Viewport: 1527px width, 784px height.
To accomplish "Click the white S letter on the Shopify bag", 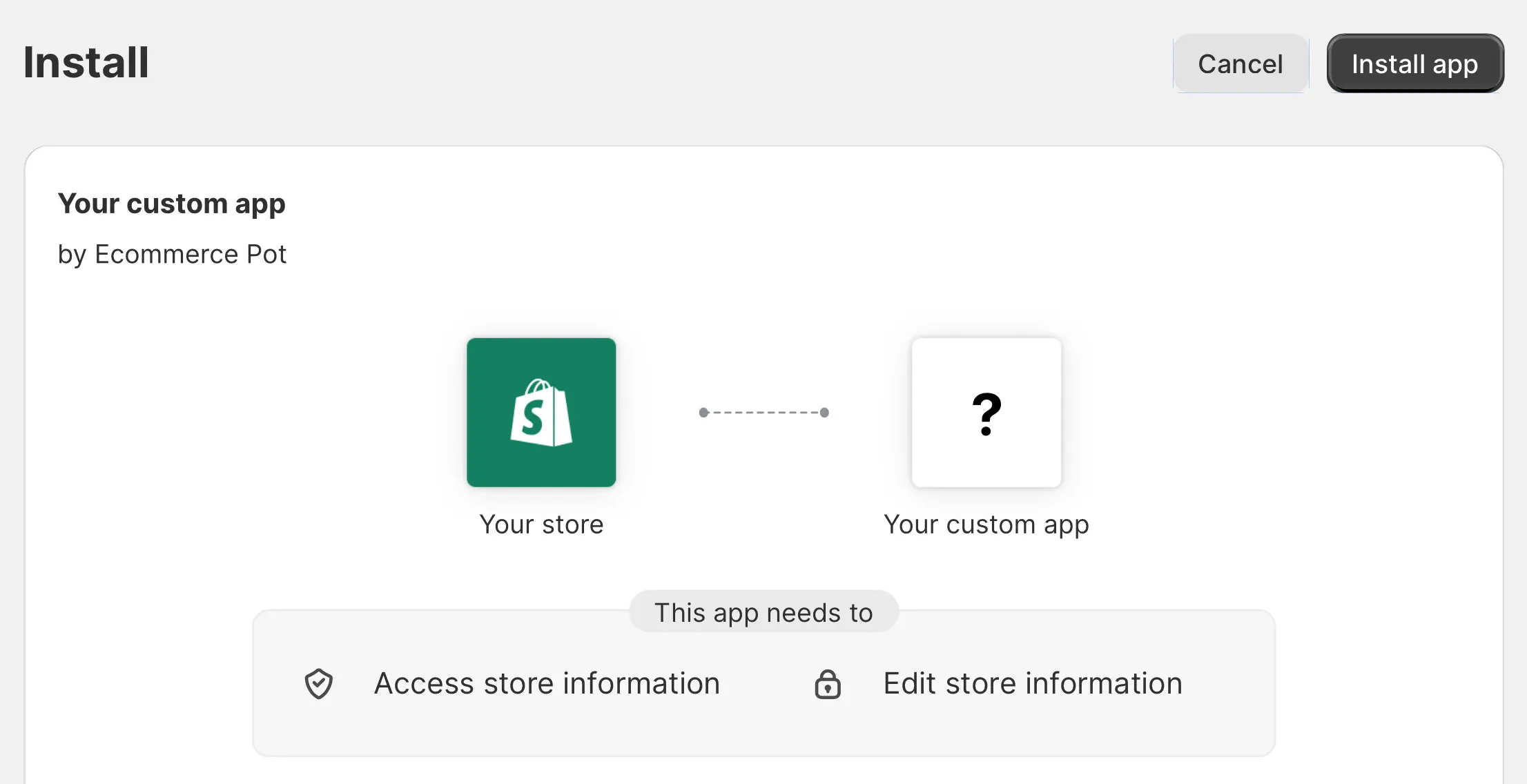I will point(532,418).
